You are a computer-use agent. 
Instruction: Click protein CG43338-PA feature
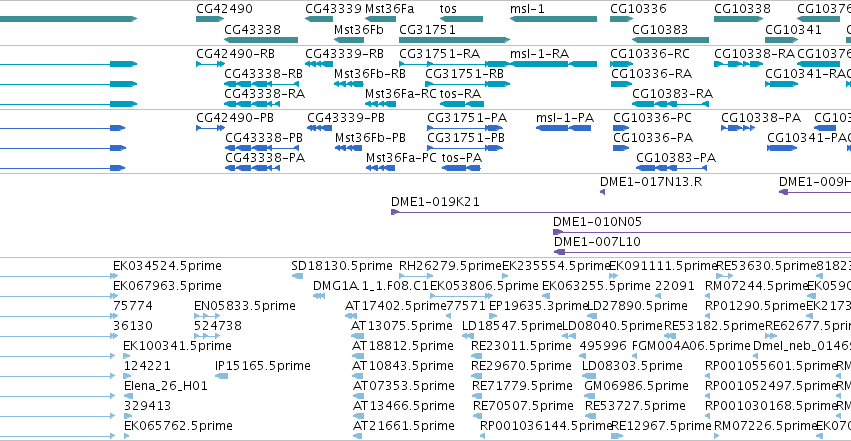click(x=253, y=168)
